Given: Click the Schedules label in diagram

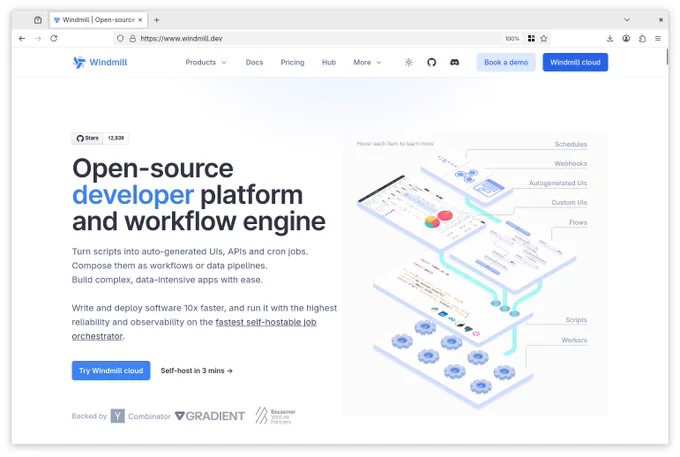Looking at the screenshot, I should click(571, 144).
